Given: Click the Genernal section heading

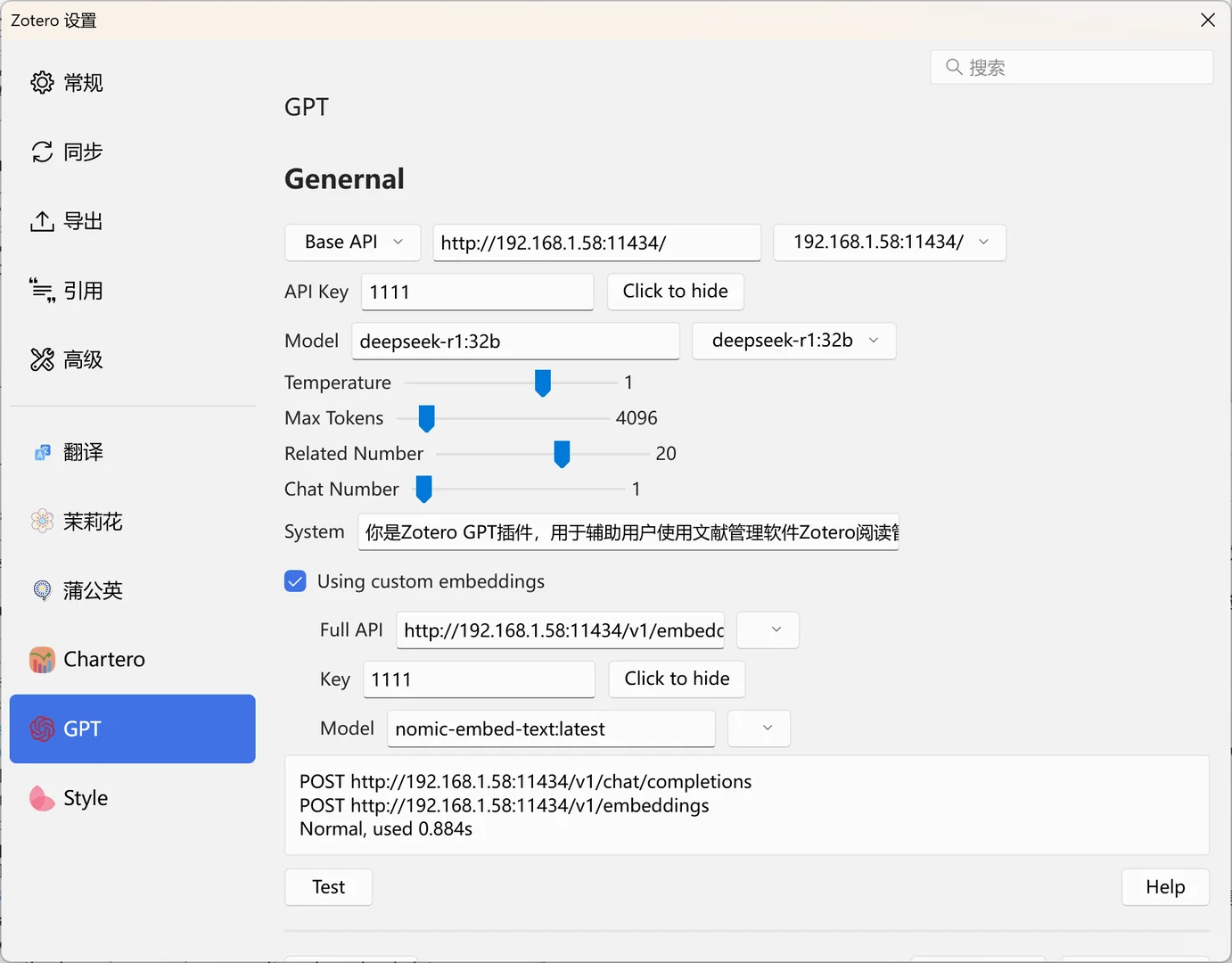Looking at the screenshot, I should pyautogui.click(x=344, y=179).
